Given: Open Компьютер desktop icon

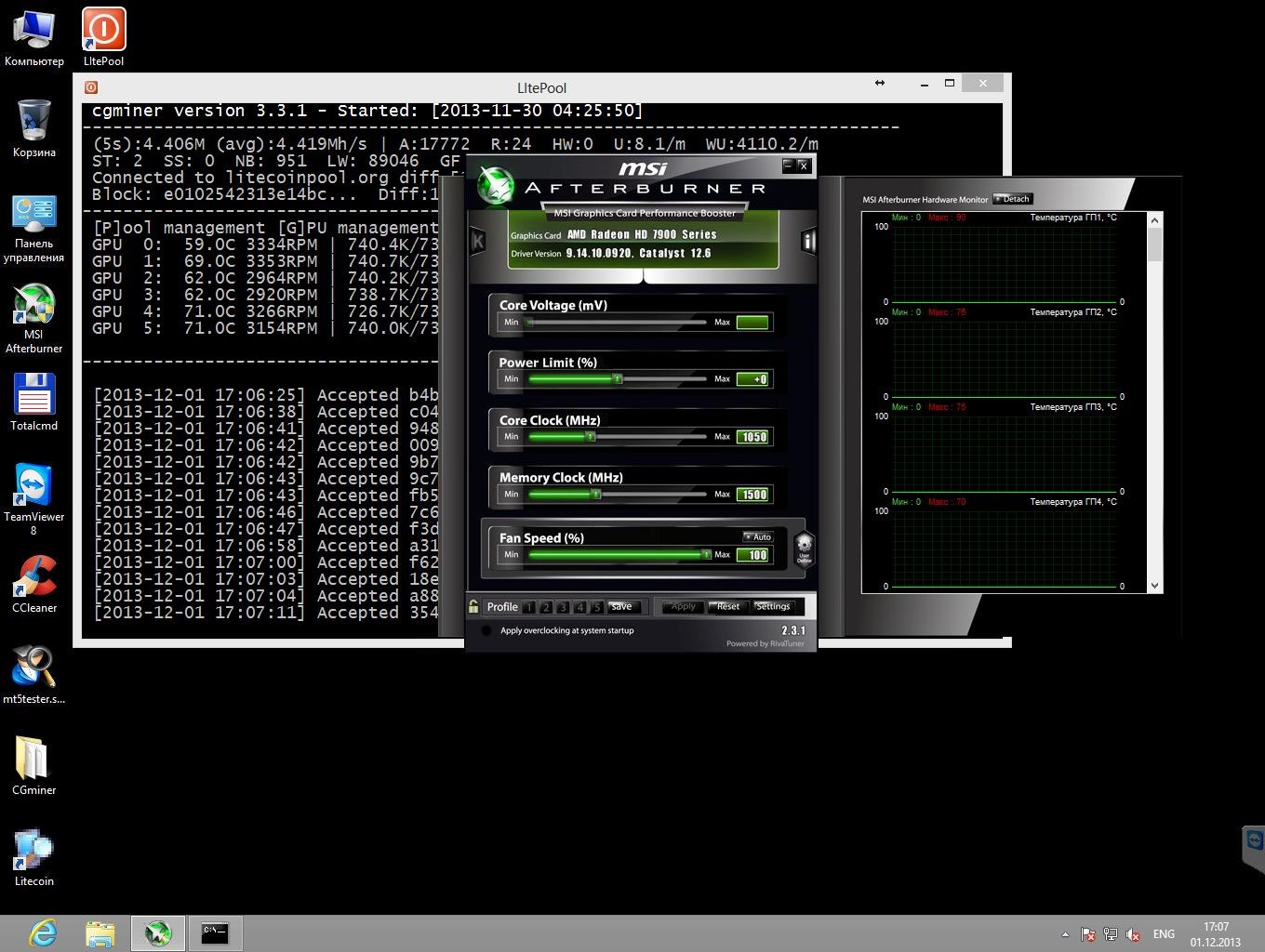Looking at the screenshot, I should [x=34, y=37].
